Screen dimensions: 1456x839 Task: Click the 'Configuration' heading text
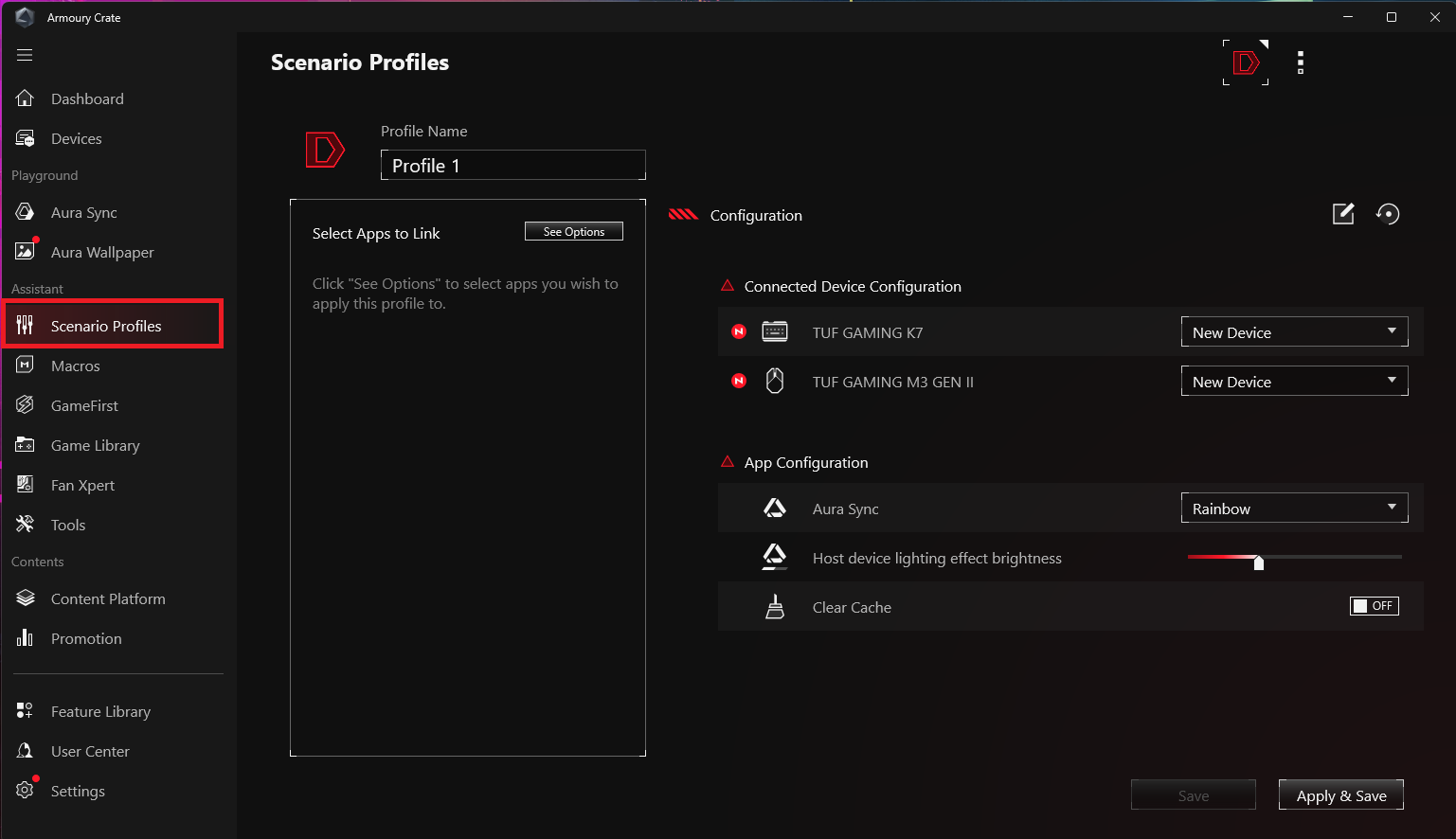click(x=756, y=215)
